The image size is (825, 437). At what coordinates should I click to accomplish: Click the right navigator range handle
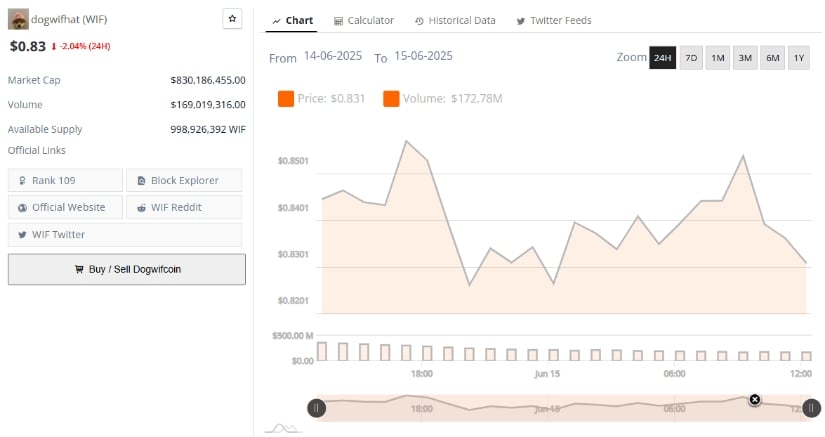(811, 408)
